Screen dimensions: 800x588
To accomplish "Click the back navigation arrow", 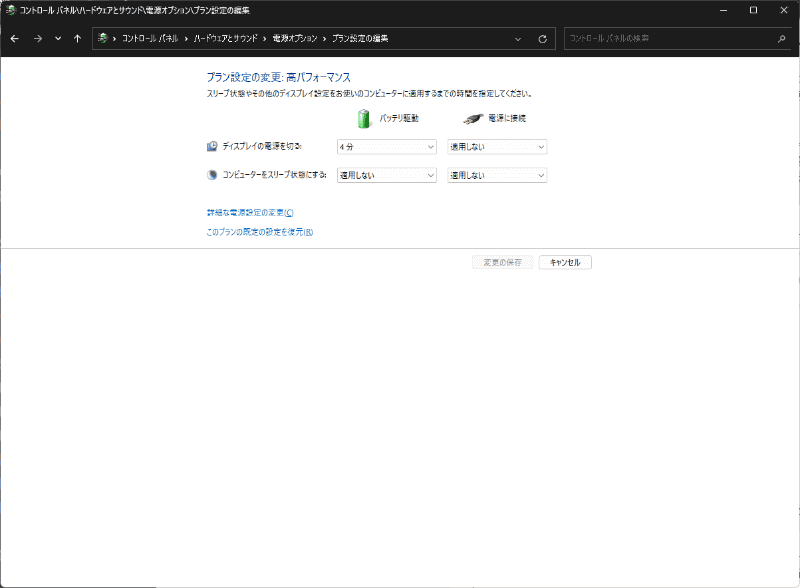I will coord(14,38).
